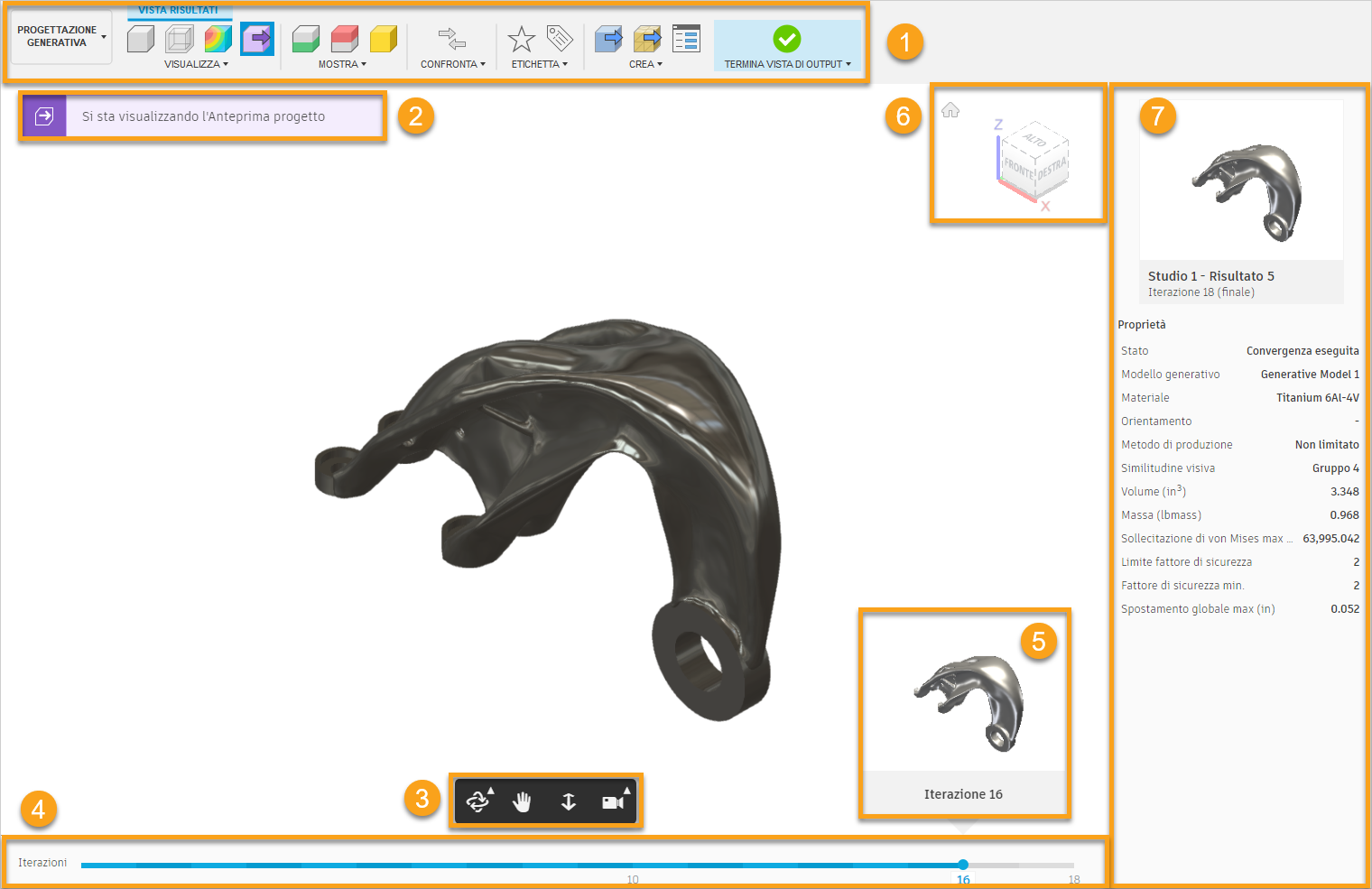Click the tag label icon next to Etichetta

pyautogui.click(x=560, y=38)
